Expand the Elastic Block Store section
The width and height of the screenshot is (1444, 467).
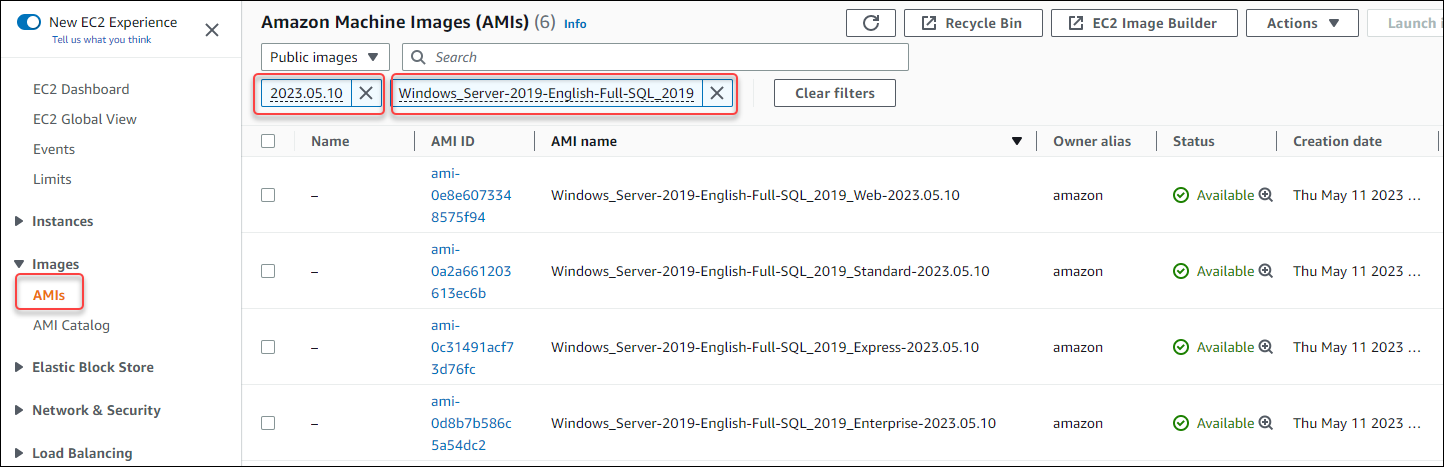pyautogui.click(x=92, y=367)
